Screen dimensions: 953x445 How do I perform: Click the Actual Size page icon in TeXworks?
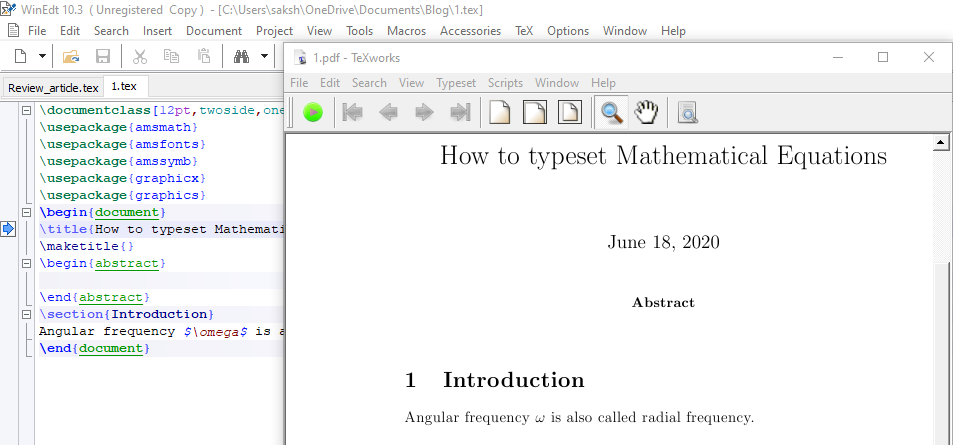pyautogui.click(x=499, y=112)
